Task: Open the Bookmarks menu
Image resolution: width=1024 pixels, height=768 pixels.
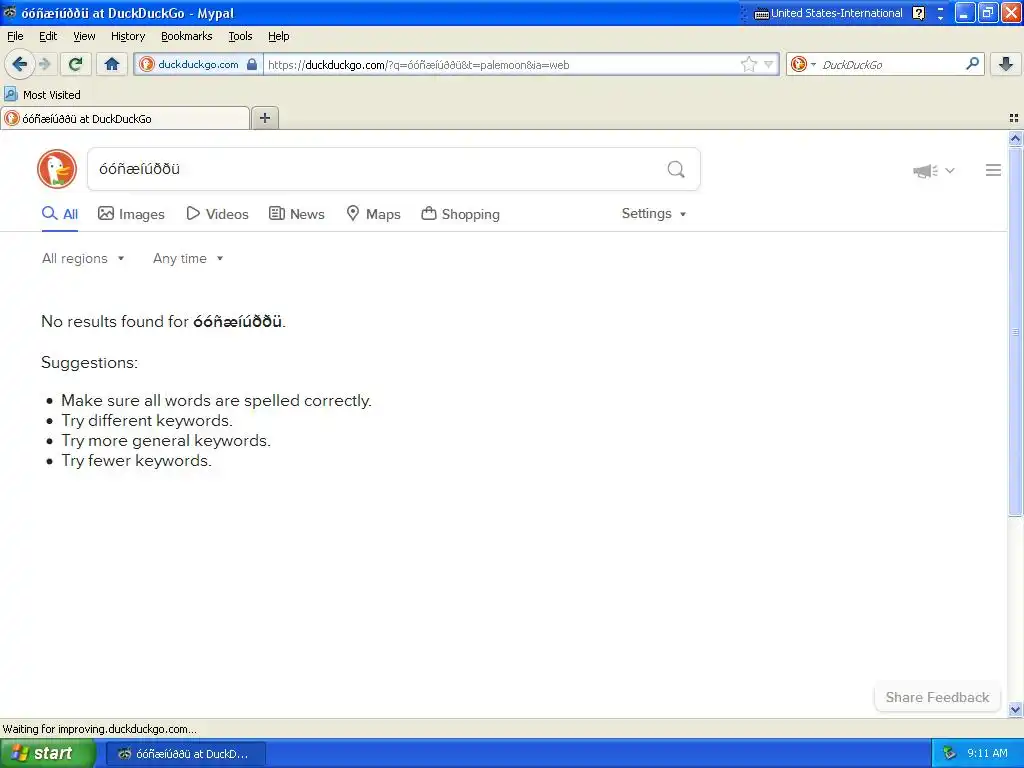Action: point(186,36)
